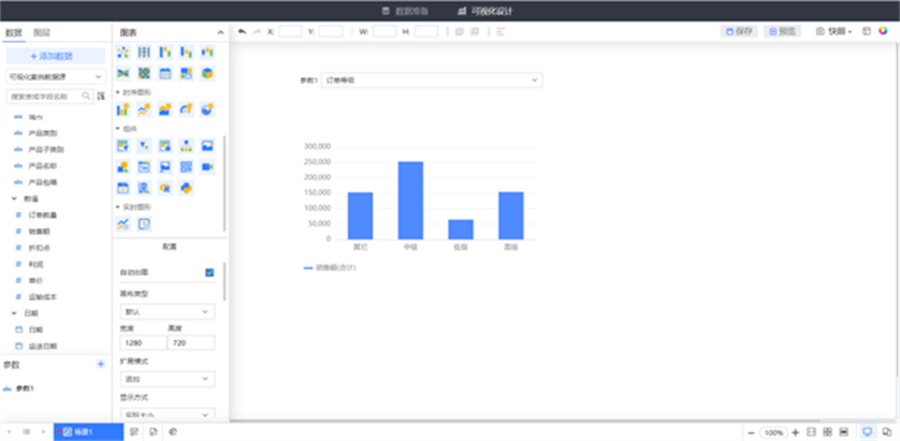Click the filter icon beside the field search

click(x=100, y=97)
